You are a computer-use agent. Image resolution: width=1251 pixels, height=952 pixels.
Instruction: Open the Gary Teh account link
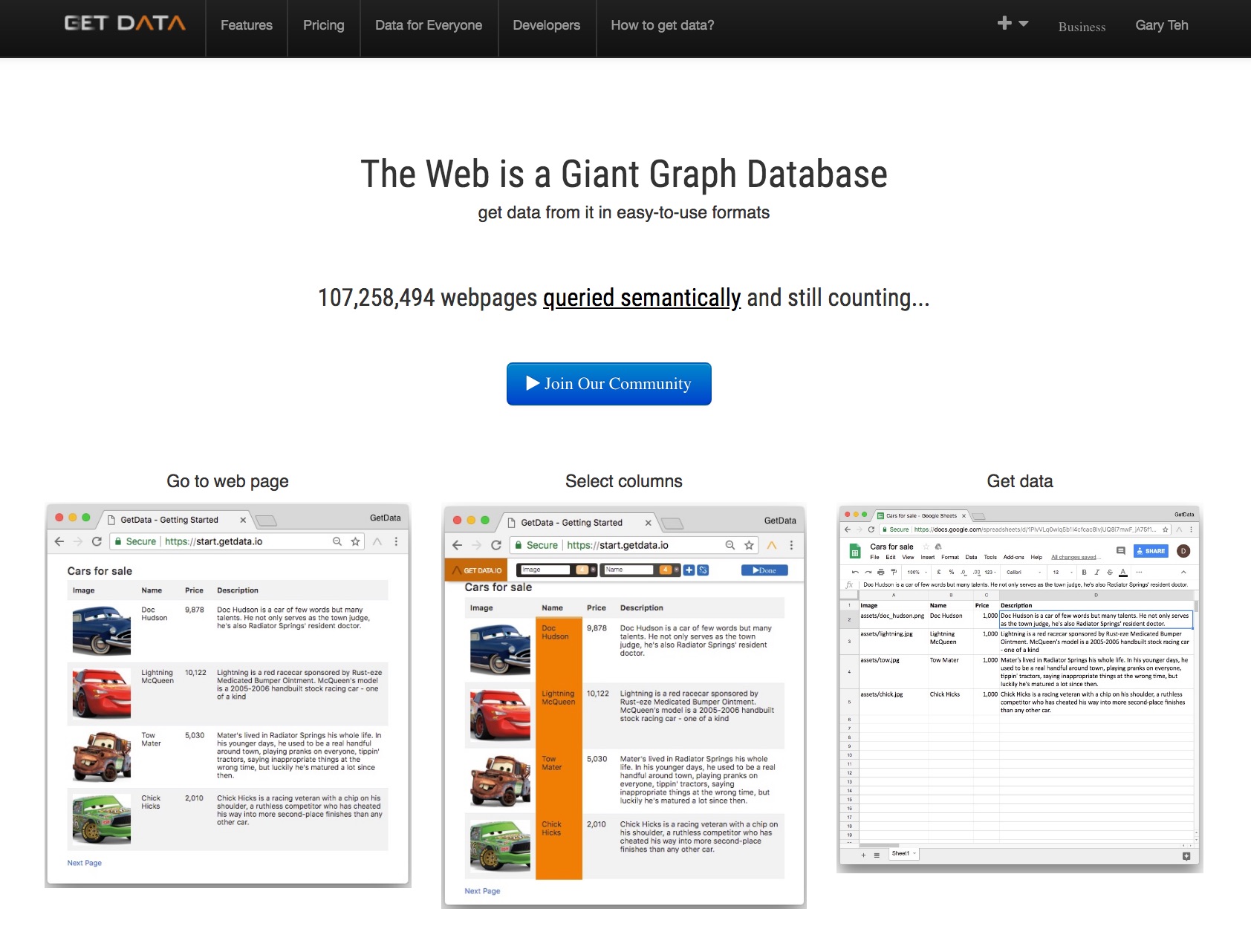pos(1162,25)
